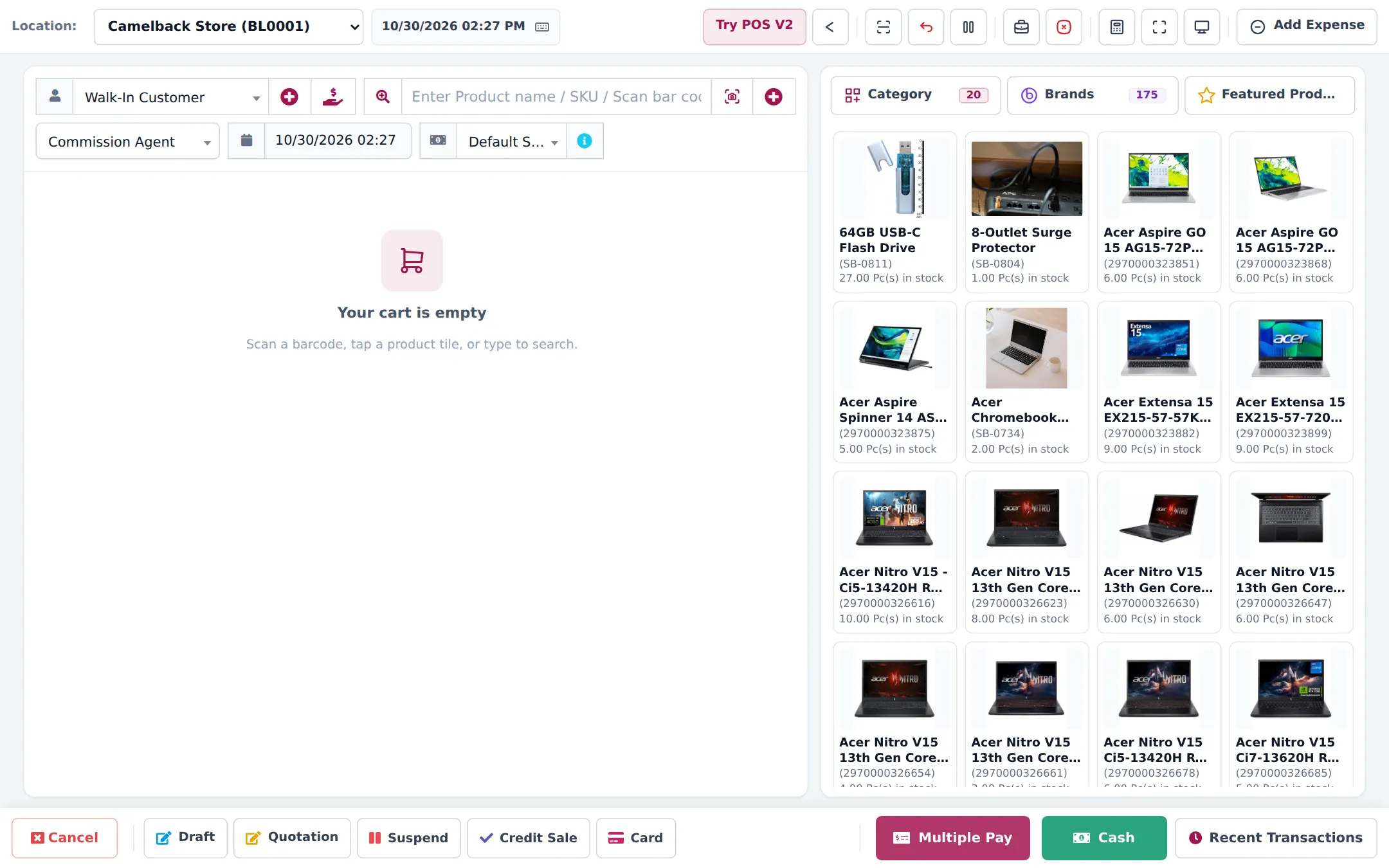This screenshot has width=1389, height=868.
Task: Toggle fullscreen mode icon
Action: point(1159,27)
